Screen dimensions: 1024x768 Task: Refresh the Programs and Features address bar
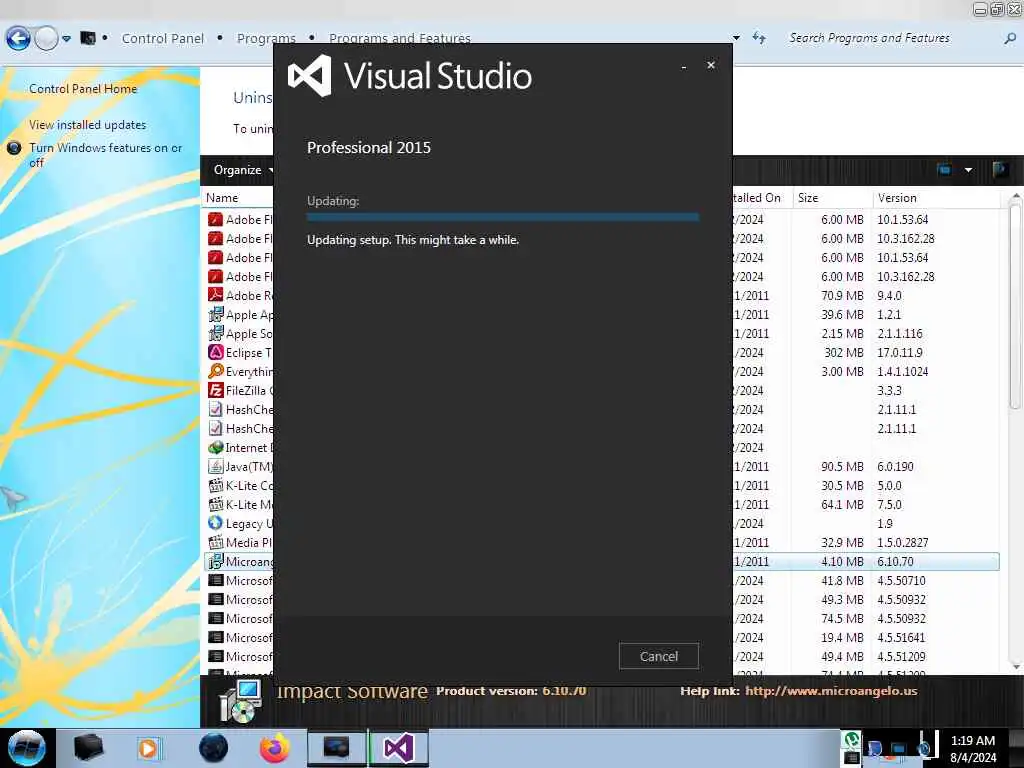758,38
